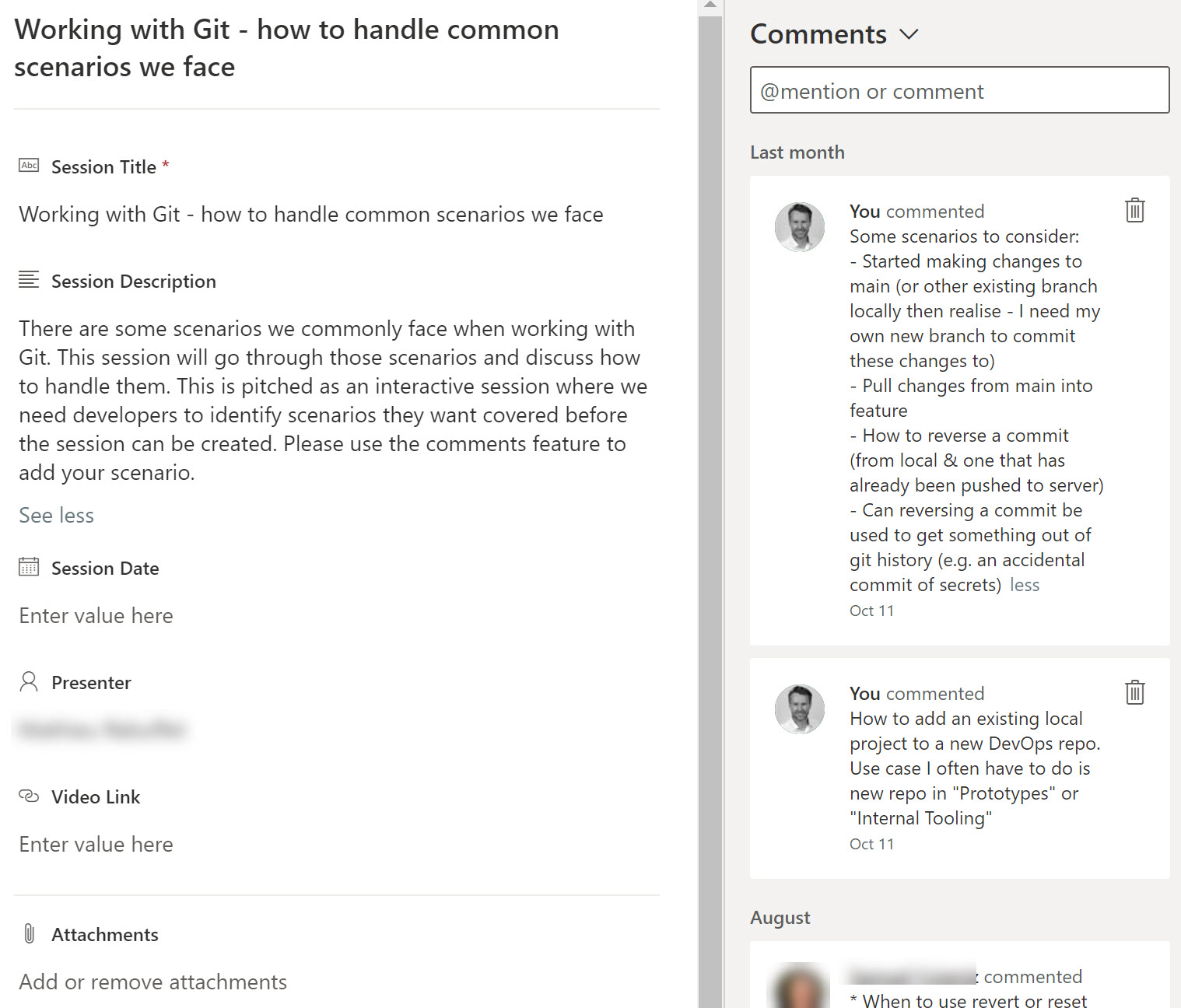Type in the @mention or comment box
This screenshot has width=1181, height=1008.
point(959,90)
